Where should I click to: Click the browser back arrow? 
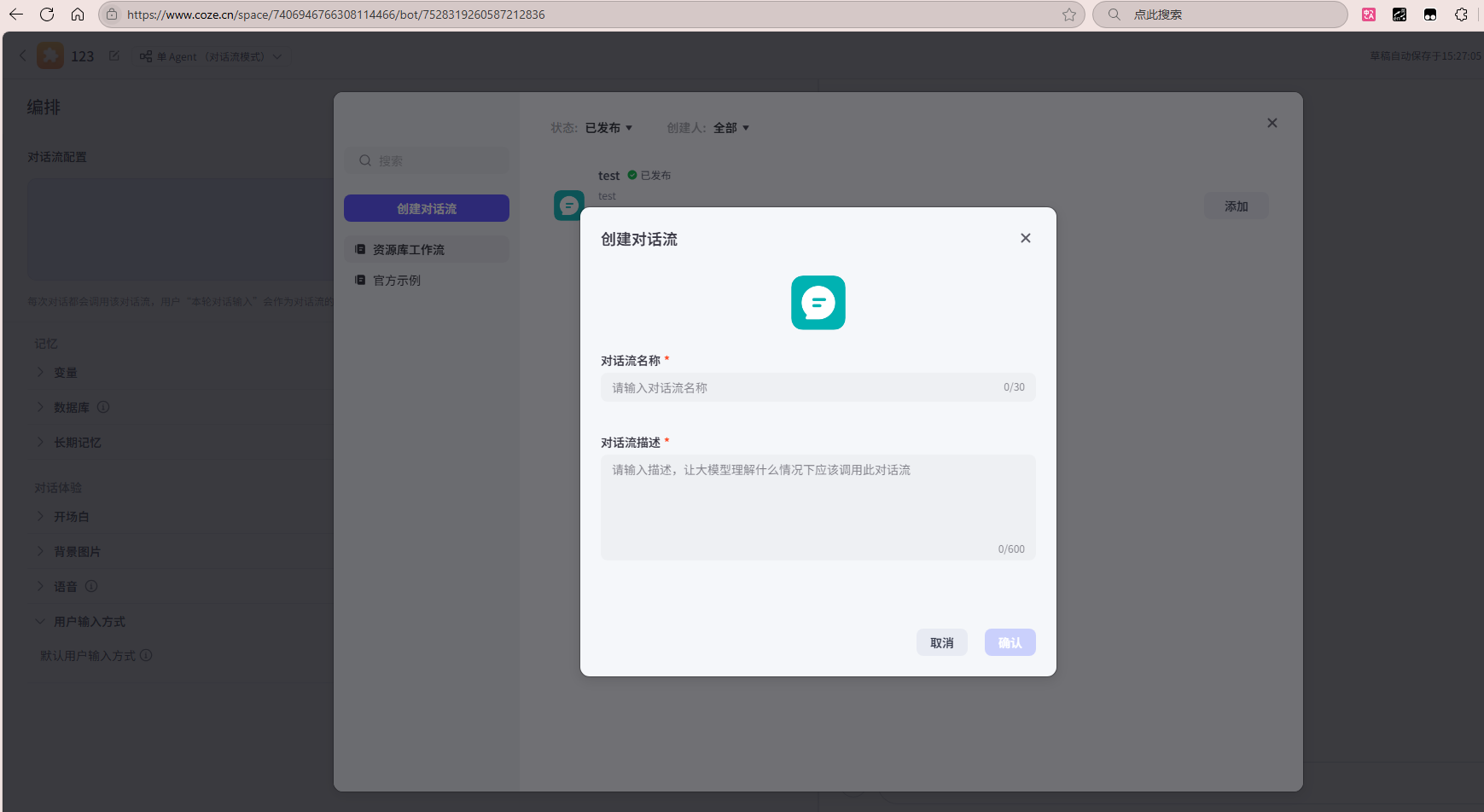(16, 14)
